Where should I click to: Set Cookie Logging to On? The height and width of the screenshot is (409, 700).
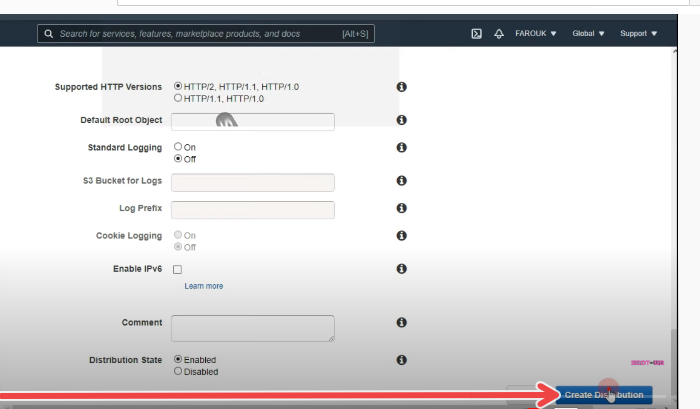click(178, 234)
